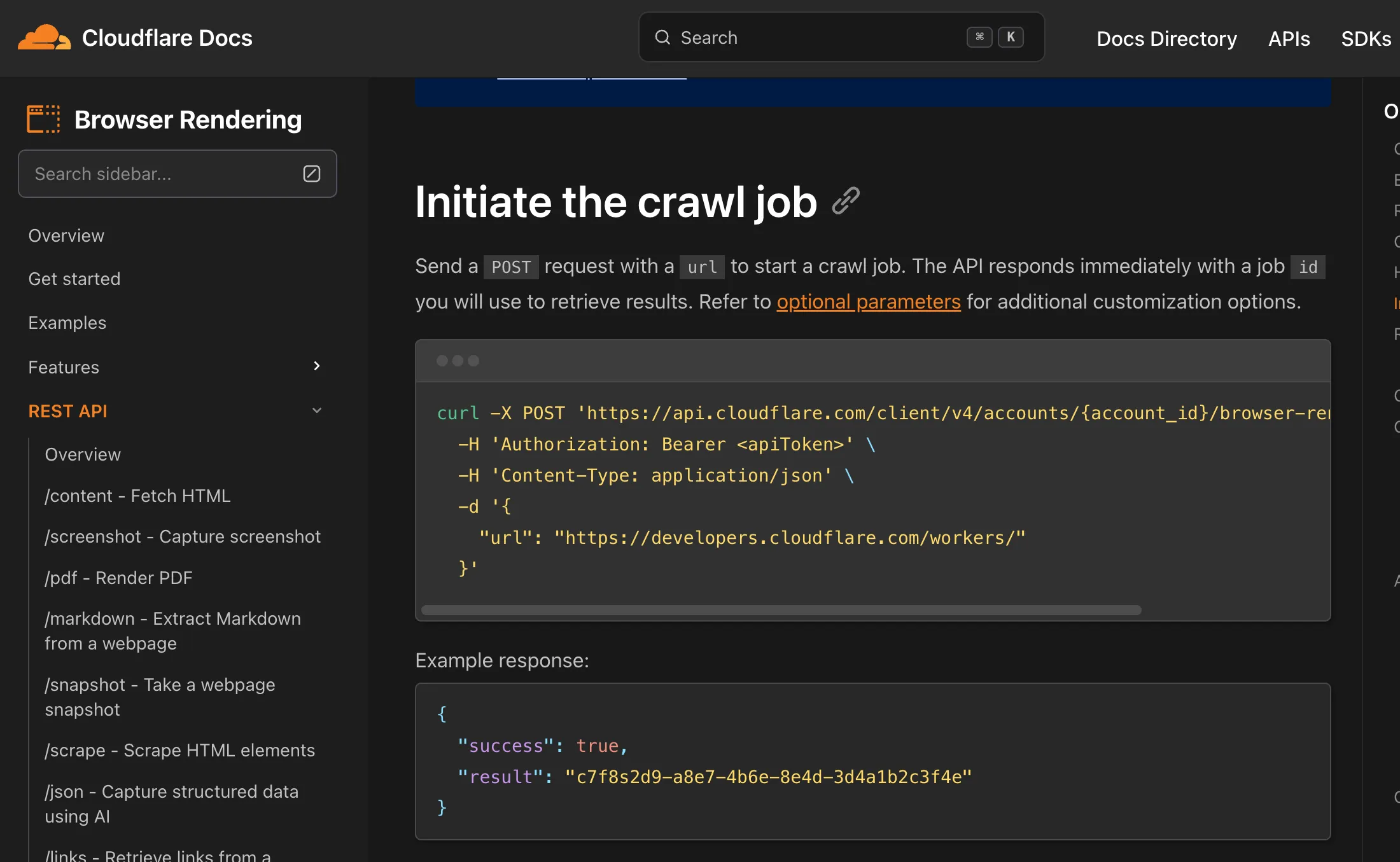Click the developers.cloudflare.com workers URL string
This screenshot has height=862, width=1400.
tap(790, 538)
